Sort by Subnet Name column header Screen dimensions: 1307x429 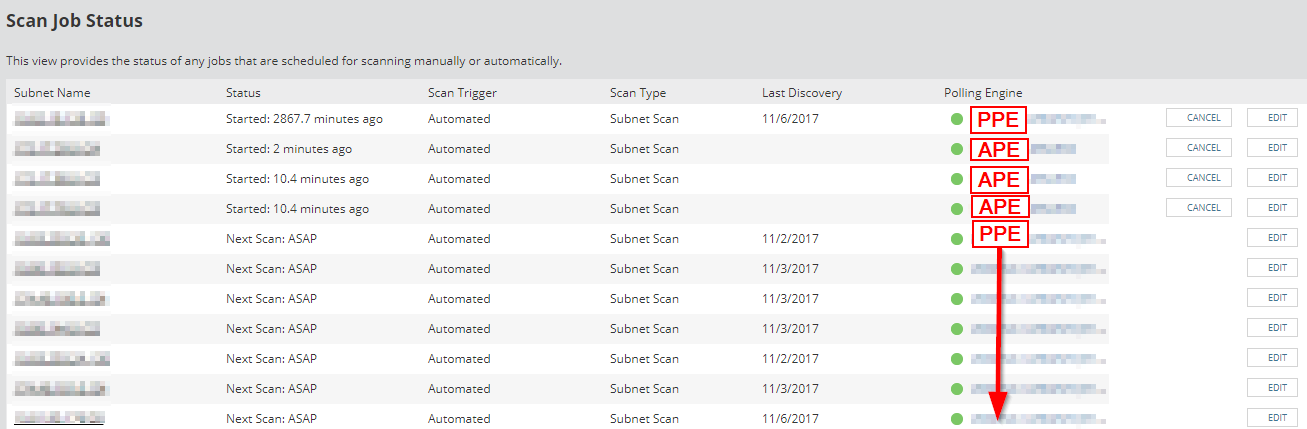click(52, 93)
